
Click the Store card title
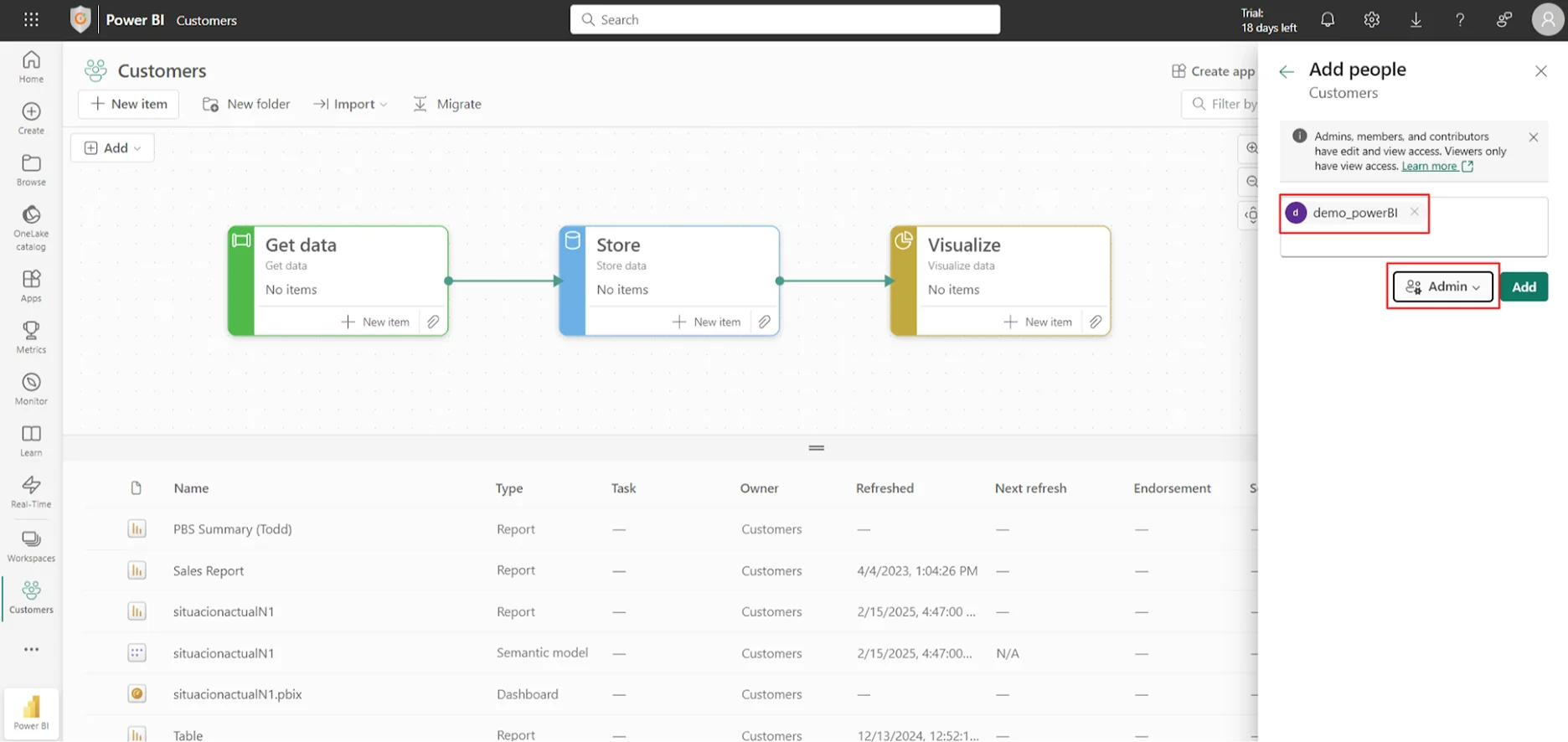point(618,245)
